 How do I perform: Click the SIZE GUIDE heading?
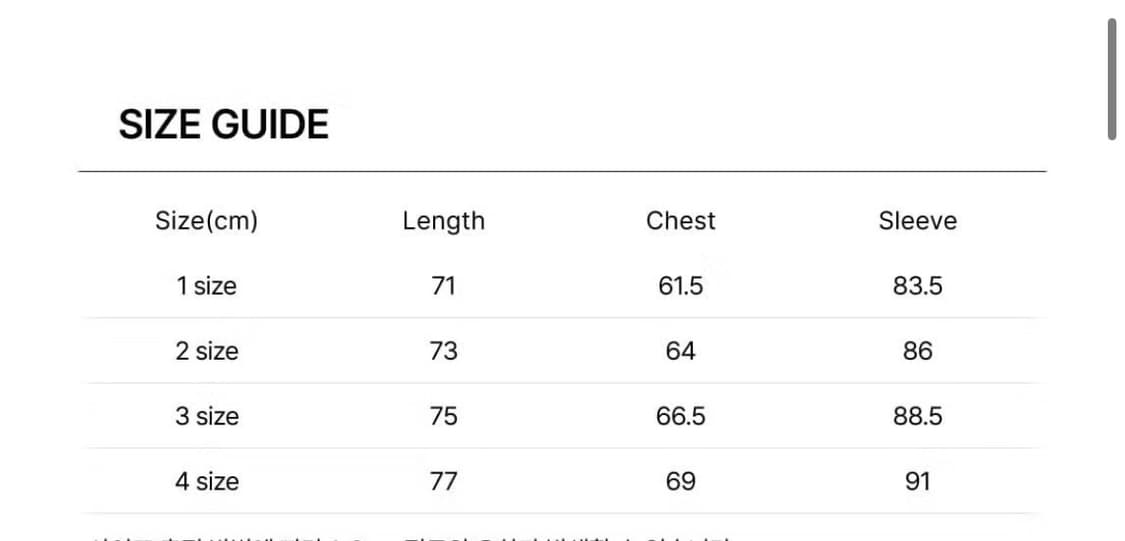click(x=224, y=125)
